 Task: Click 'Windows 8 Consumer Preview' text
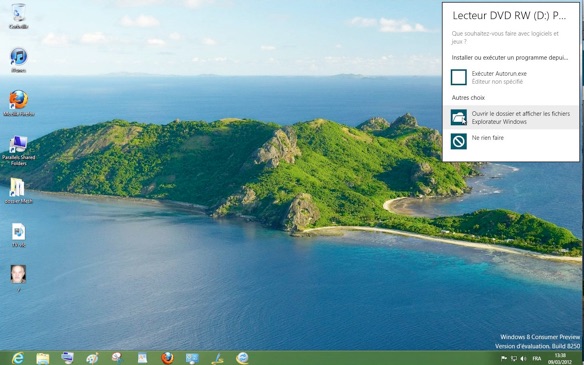[540, 337]
